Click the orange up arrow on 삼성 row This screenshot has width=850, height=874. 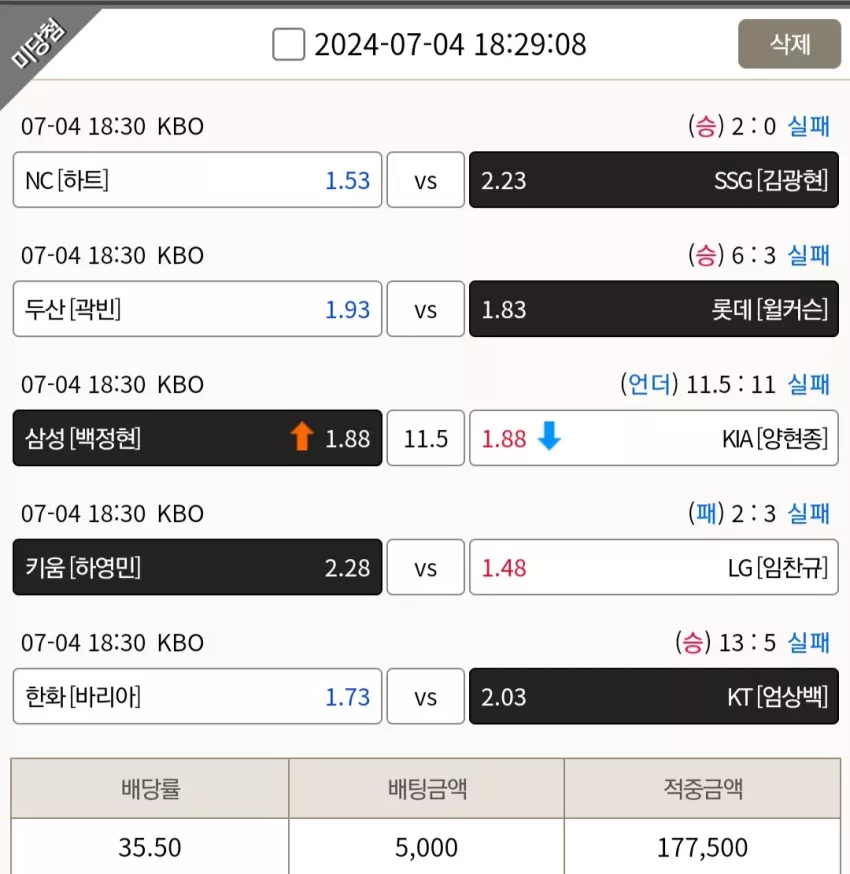(x=302, y=436)
